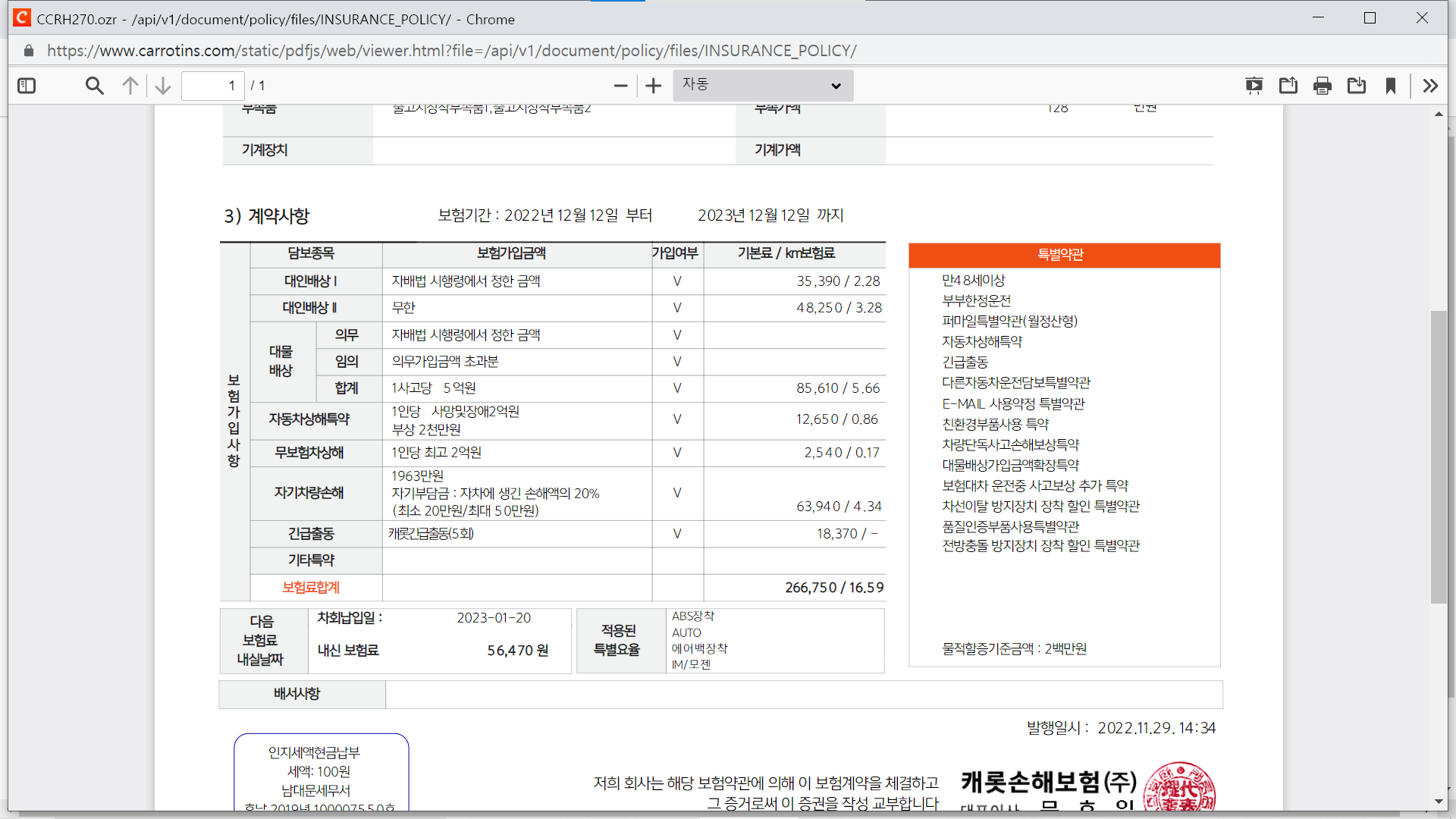
Task: Zoom in with the plus button
Action: coord(653,86)
